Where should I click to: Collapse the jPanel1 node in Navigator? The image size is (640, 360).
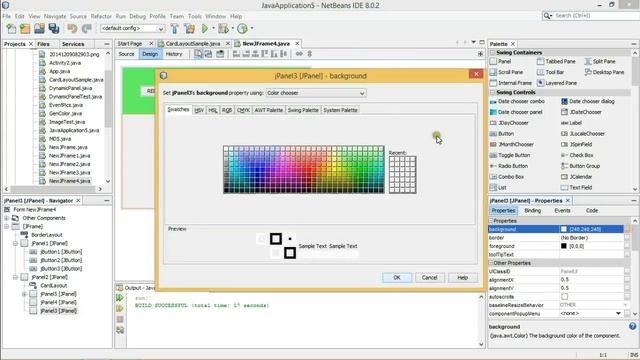pyautogui.click(x=16, y=243)
